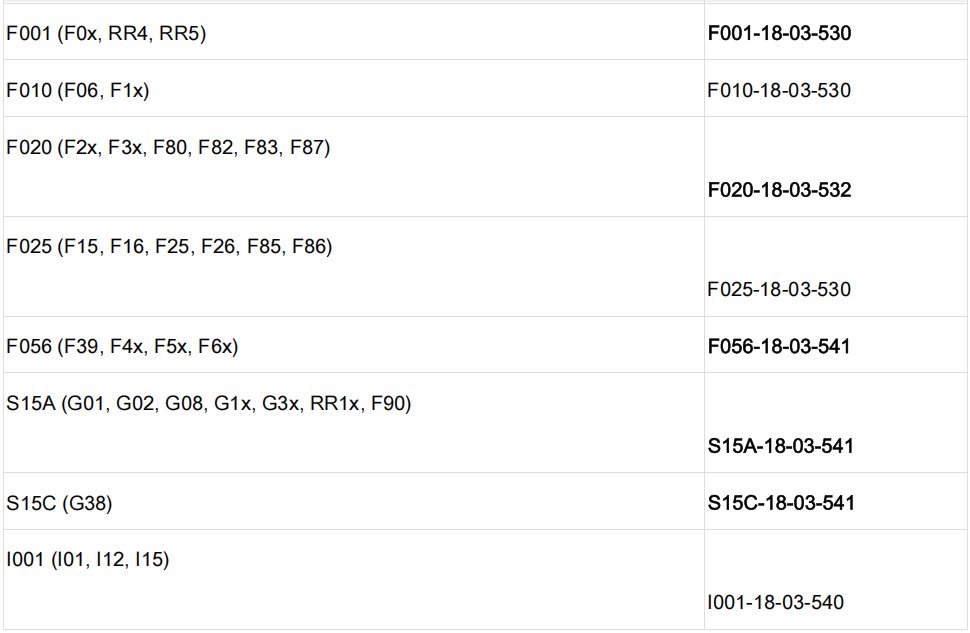Select the F001-18-03-530 version text
Viewport: 970px width, 633px height.
coord(779,33)
